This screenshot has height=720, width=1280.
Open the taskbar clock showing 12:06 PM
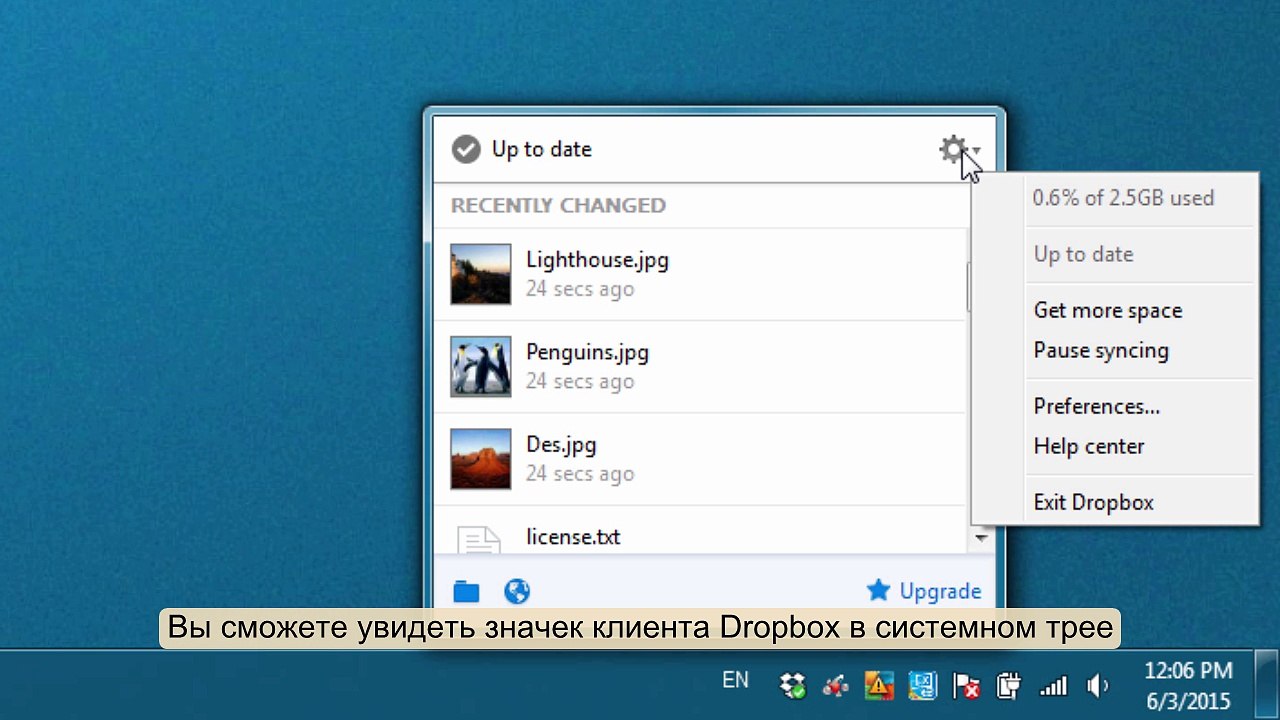point(1188,685)
